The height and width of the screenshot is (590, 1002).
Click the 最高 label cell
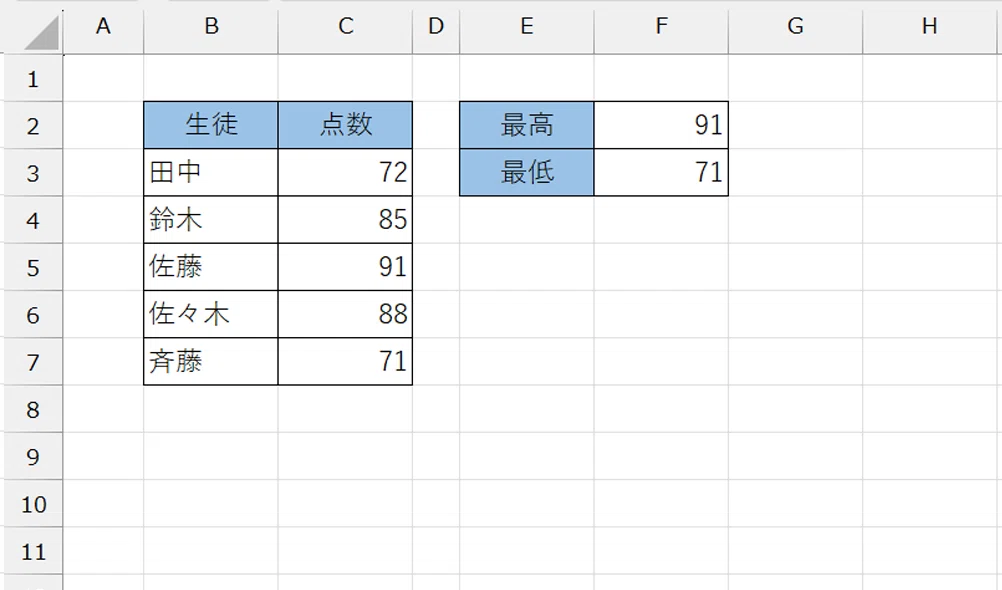(527, 125)
